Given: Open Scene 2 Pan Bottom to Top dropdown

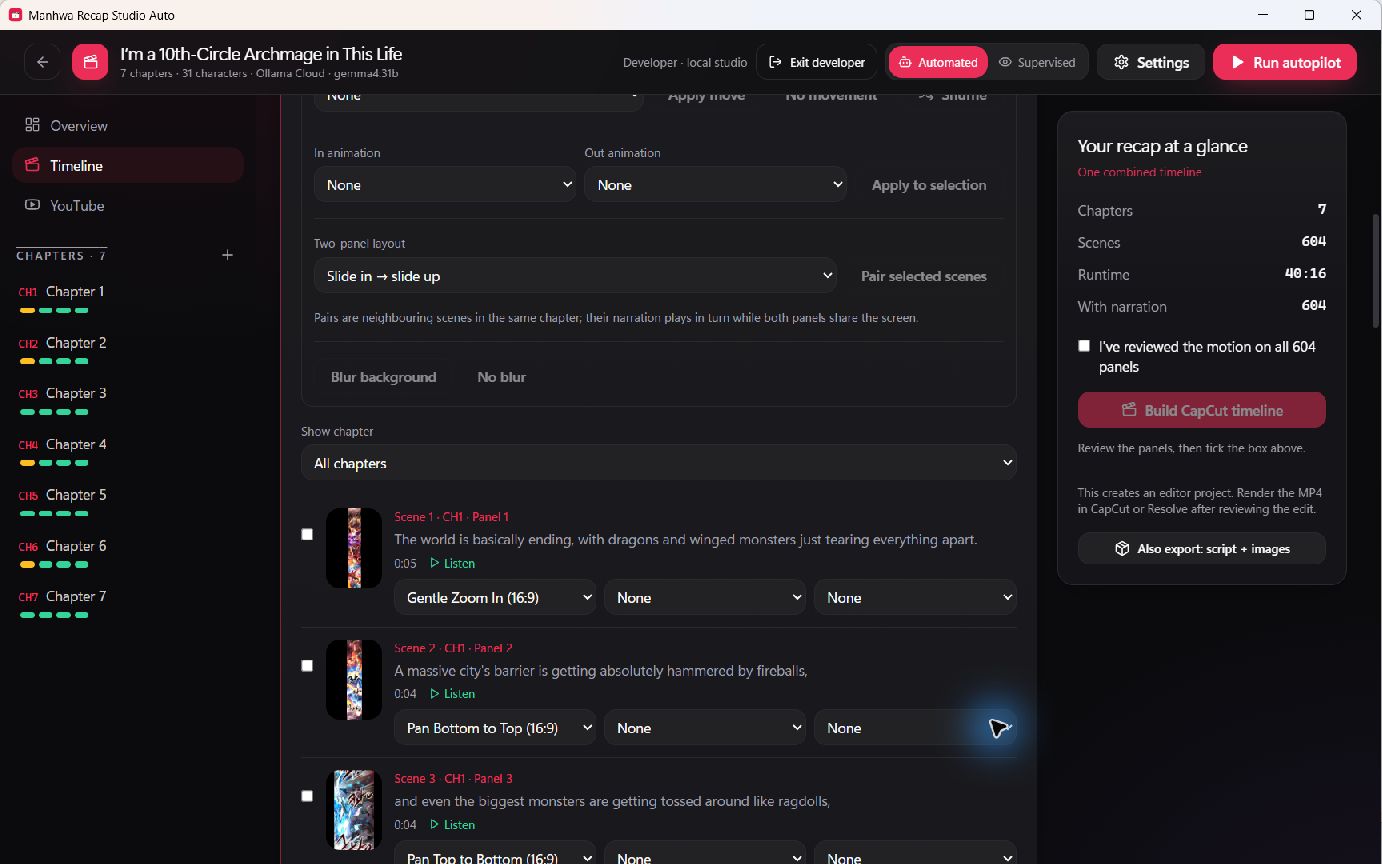Looking at the screenshot, I should 495,728.
